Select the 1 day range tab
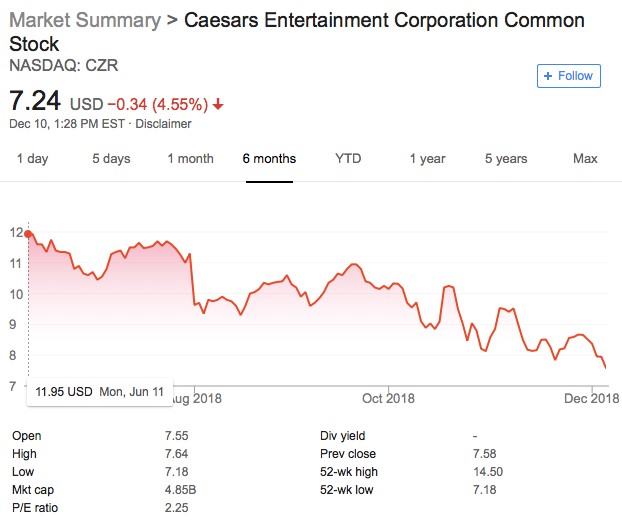This screenshot has width=622, height=525. click(x=32, y=159)
